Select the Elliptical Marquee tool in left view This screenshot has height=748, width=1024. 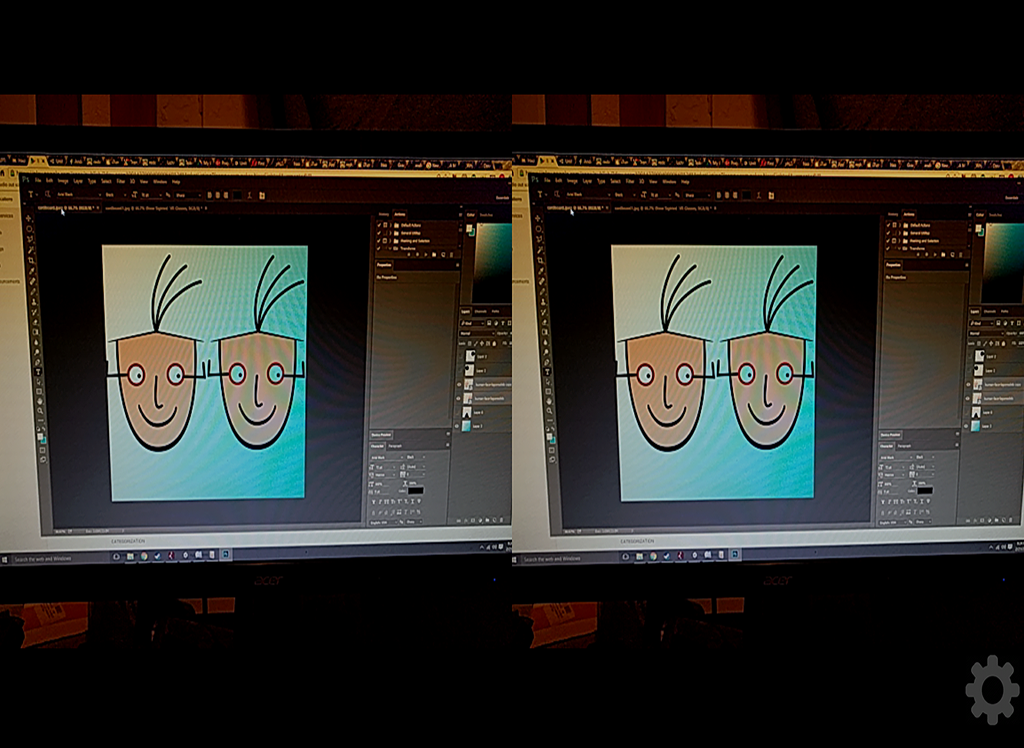point(29,229)
